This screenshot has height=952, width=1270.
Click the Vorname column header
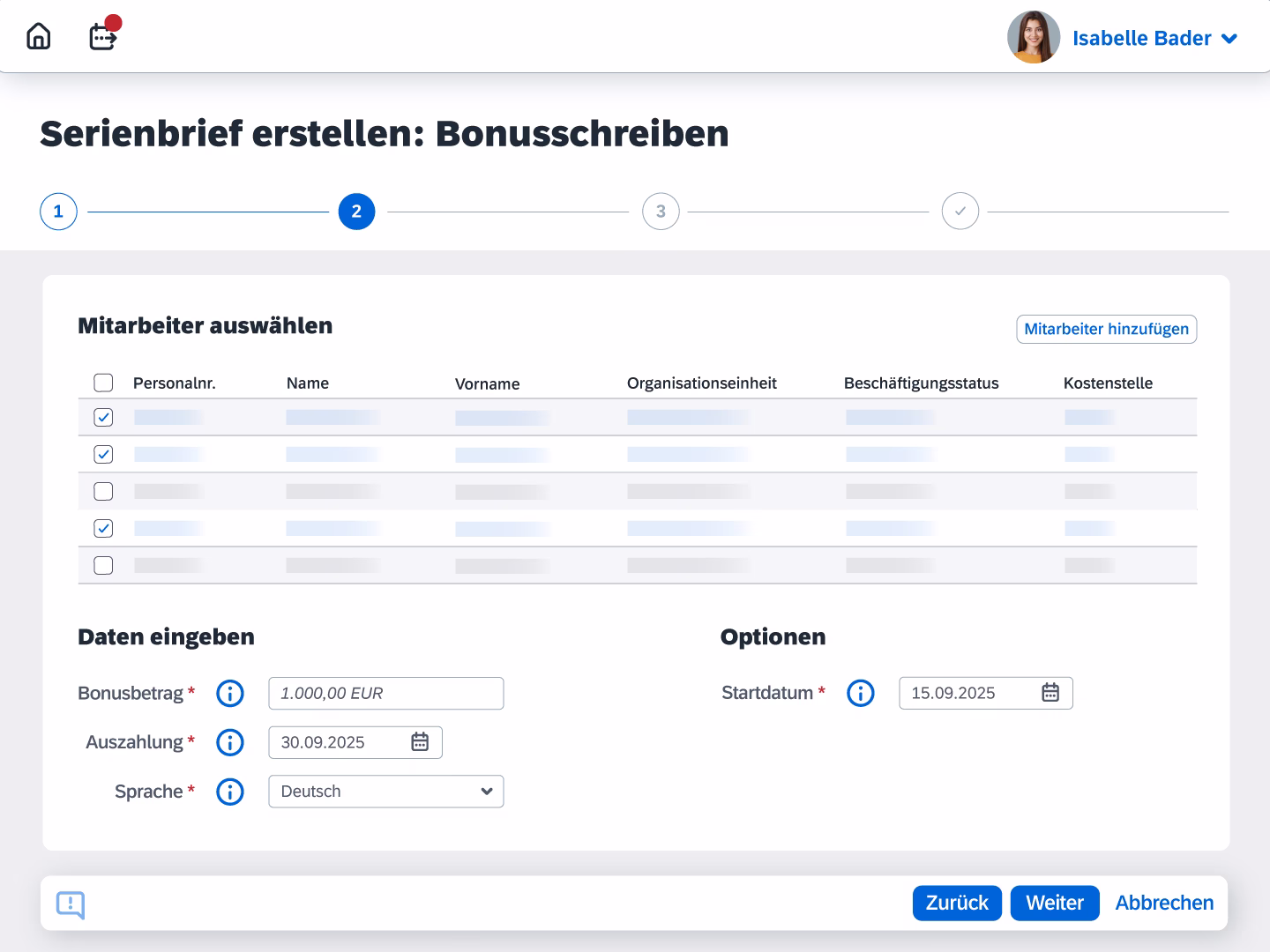coord(488,384)
